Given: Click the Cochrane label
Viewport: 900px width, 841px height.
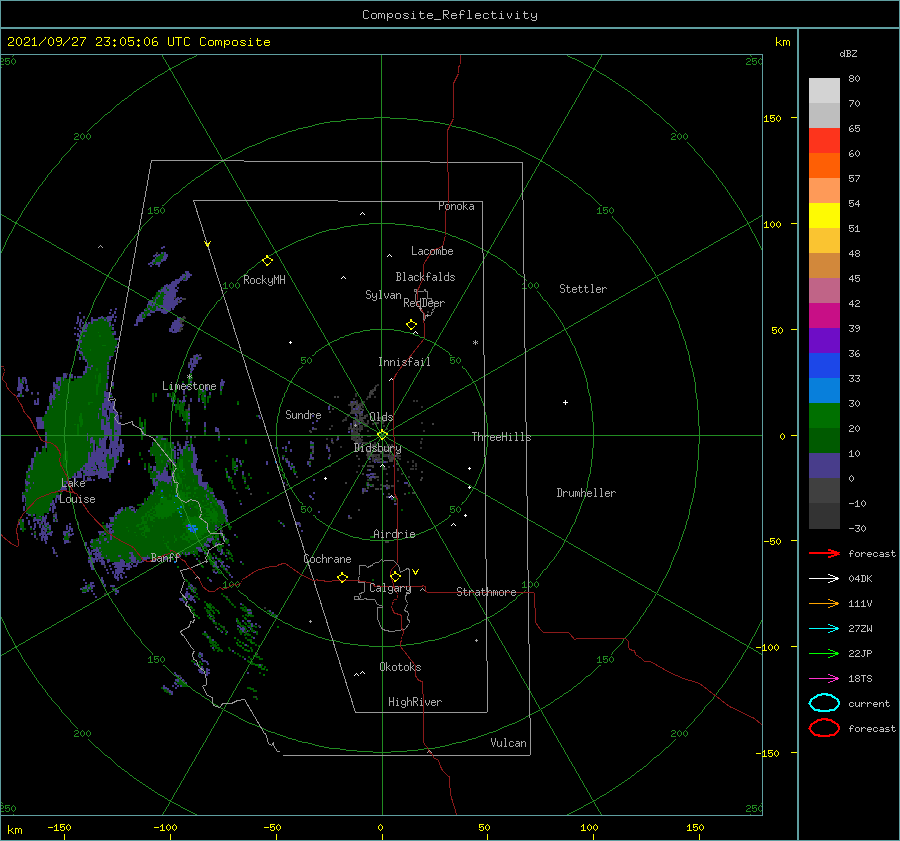Looking at the screenshot, I should coord(327,559).
